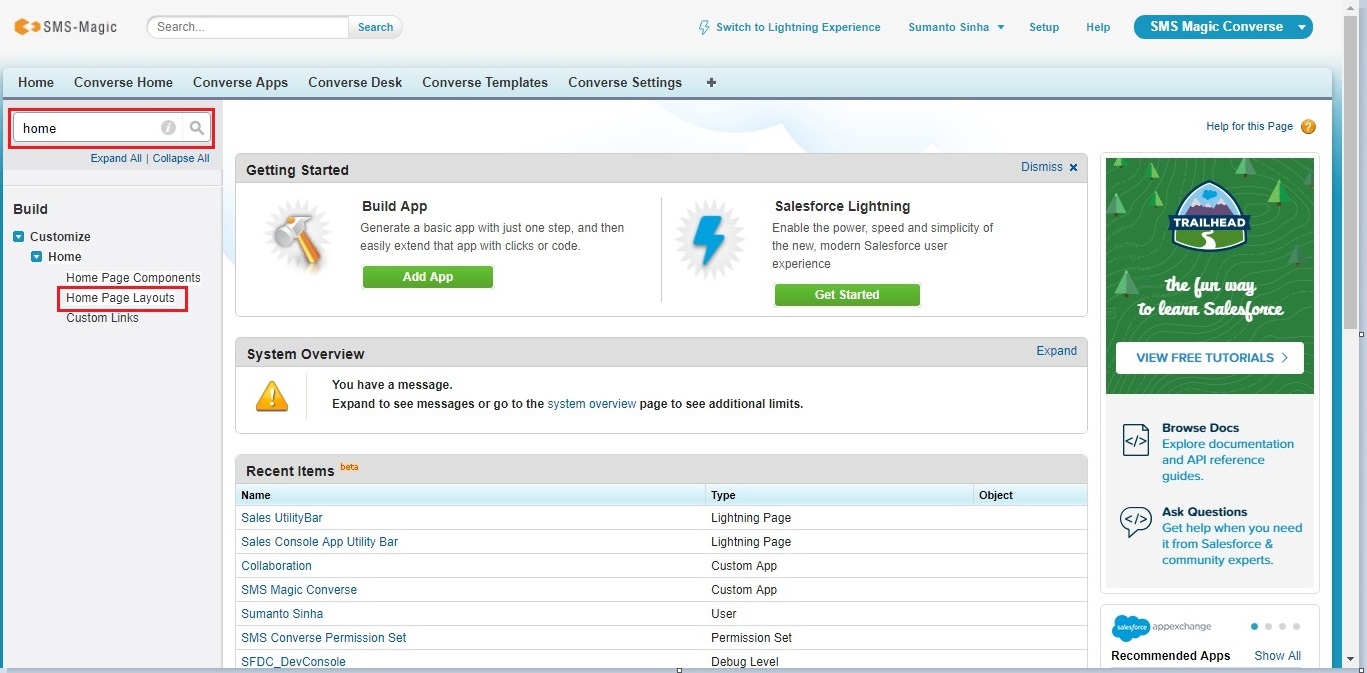This screenshot has height=673, width=1367.
Task: Click the Browse Docs heading
Action: (1200, 428)
